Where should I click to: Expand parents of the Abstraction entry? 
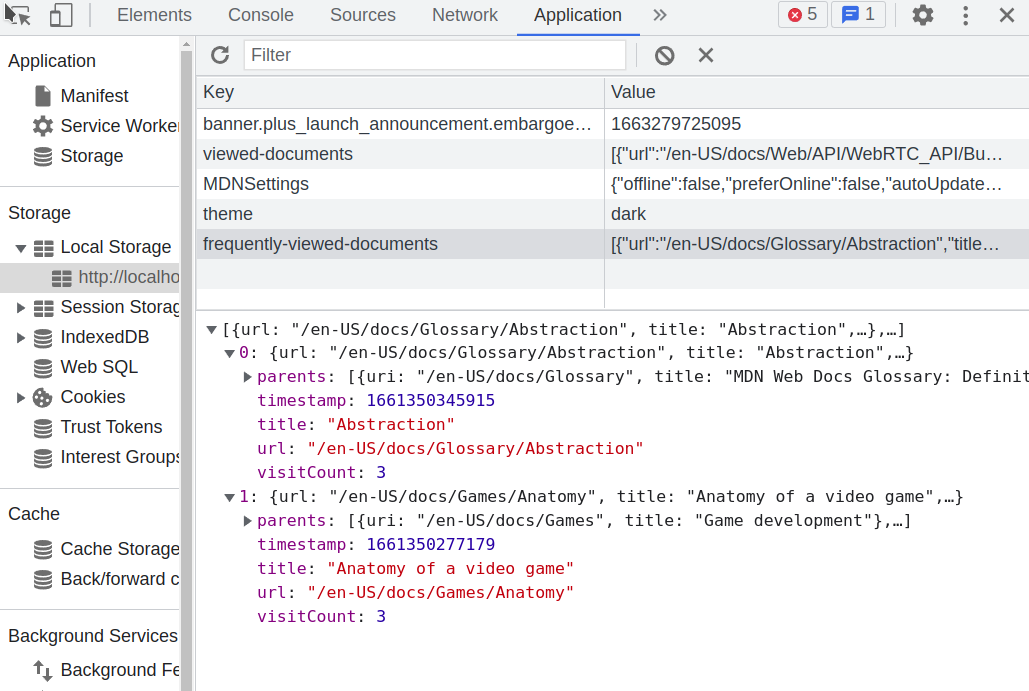[x=247, y=377]
